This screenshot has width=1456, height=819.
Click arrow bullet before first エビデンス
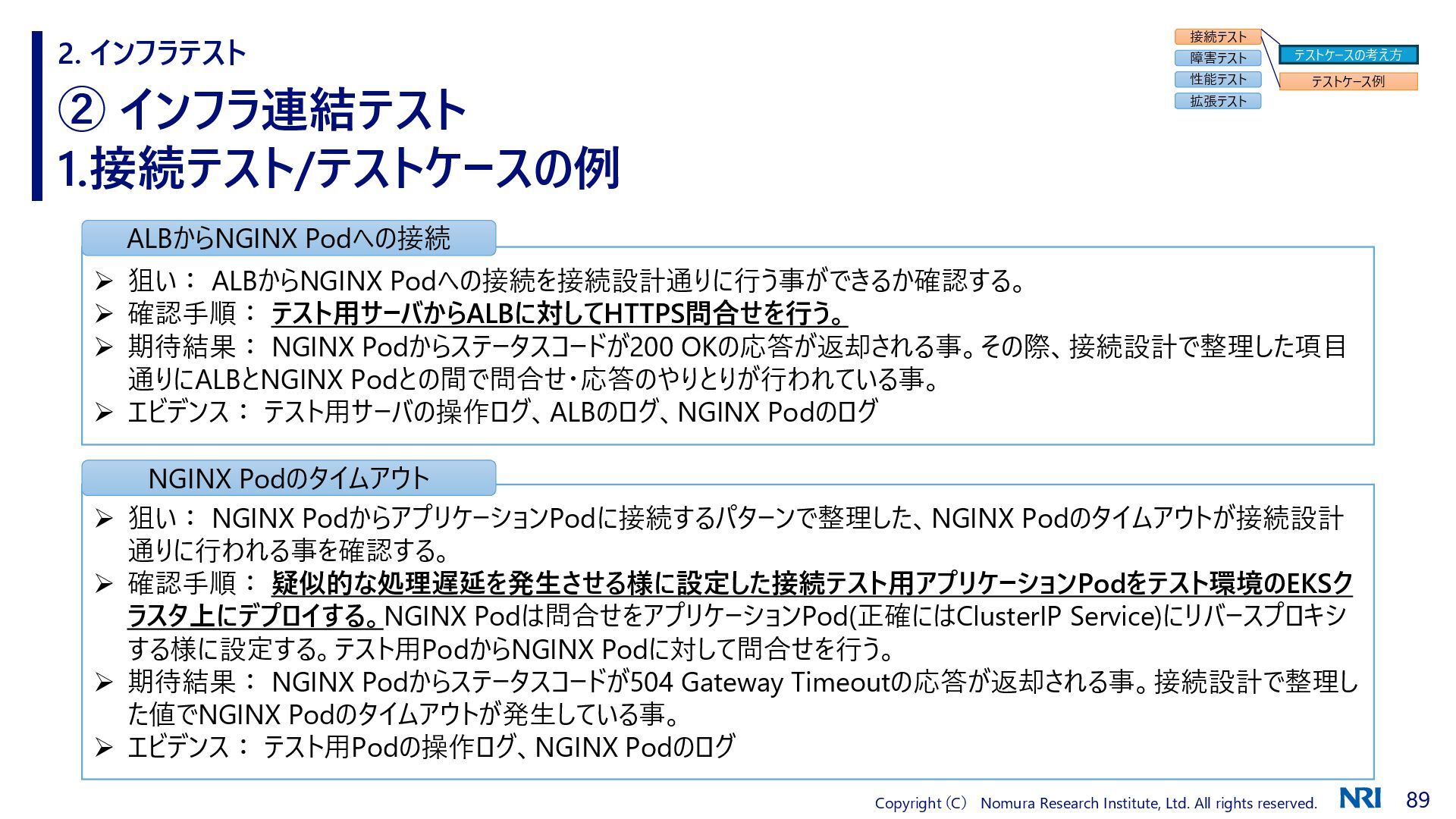click(104, 413)
